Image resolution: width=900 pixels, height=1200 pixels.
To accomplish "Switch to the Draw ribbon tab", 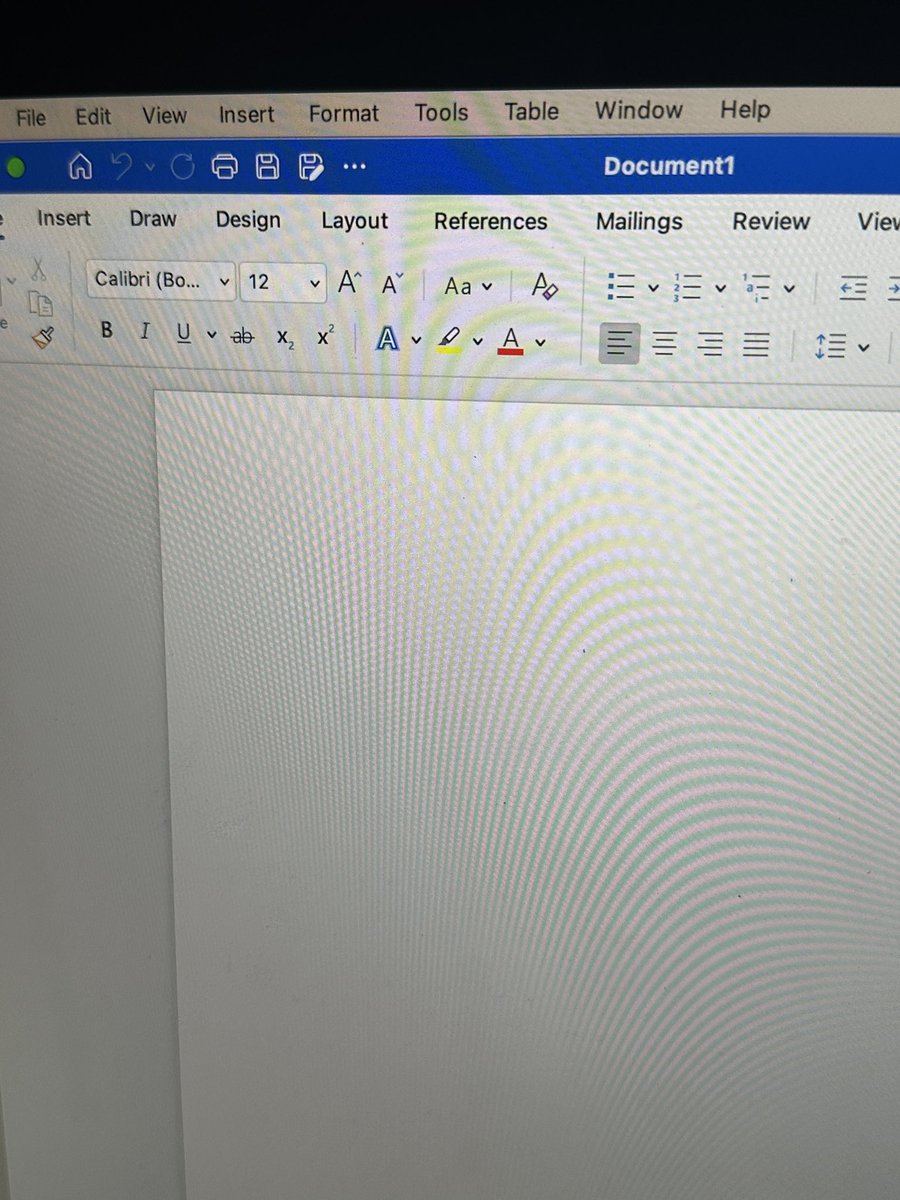I will coord(153,218).
